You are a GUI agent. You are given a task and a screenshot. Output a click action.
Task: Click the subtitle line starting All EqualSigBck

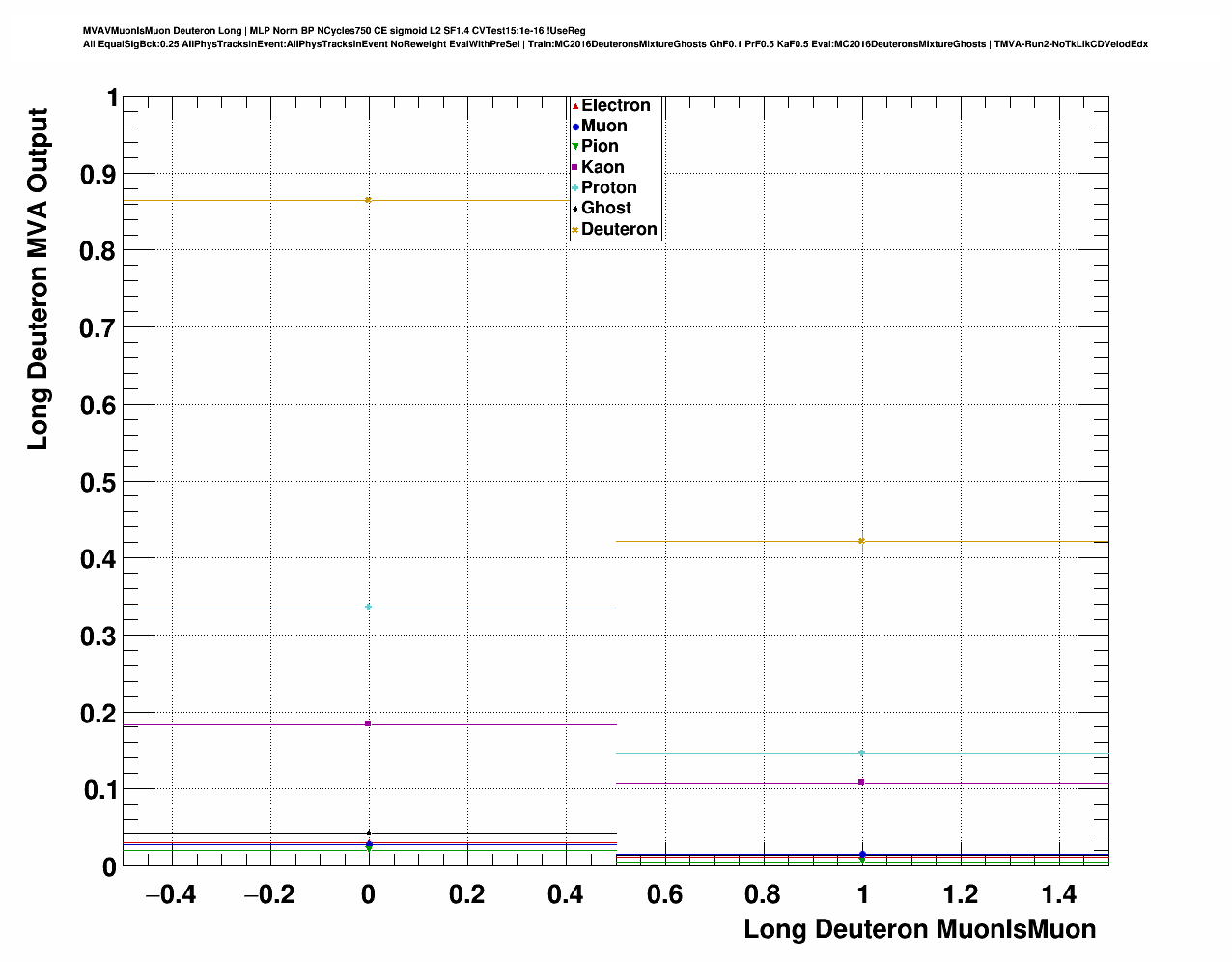[x=615, y=44]
